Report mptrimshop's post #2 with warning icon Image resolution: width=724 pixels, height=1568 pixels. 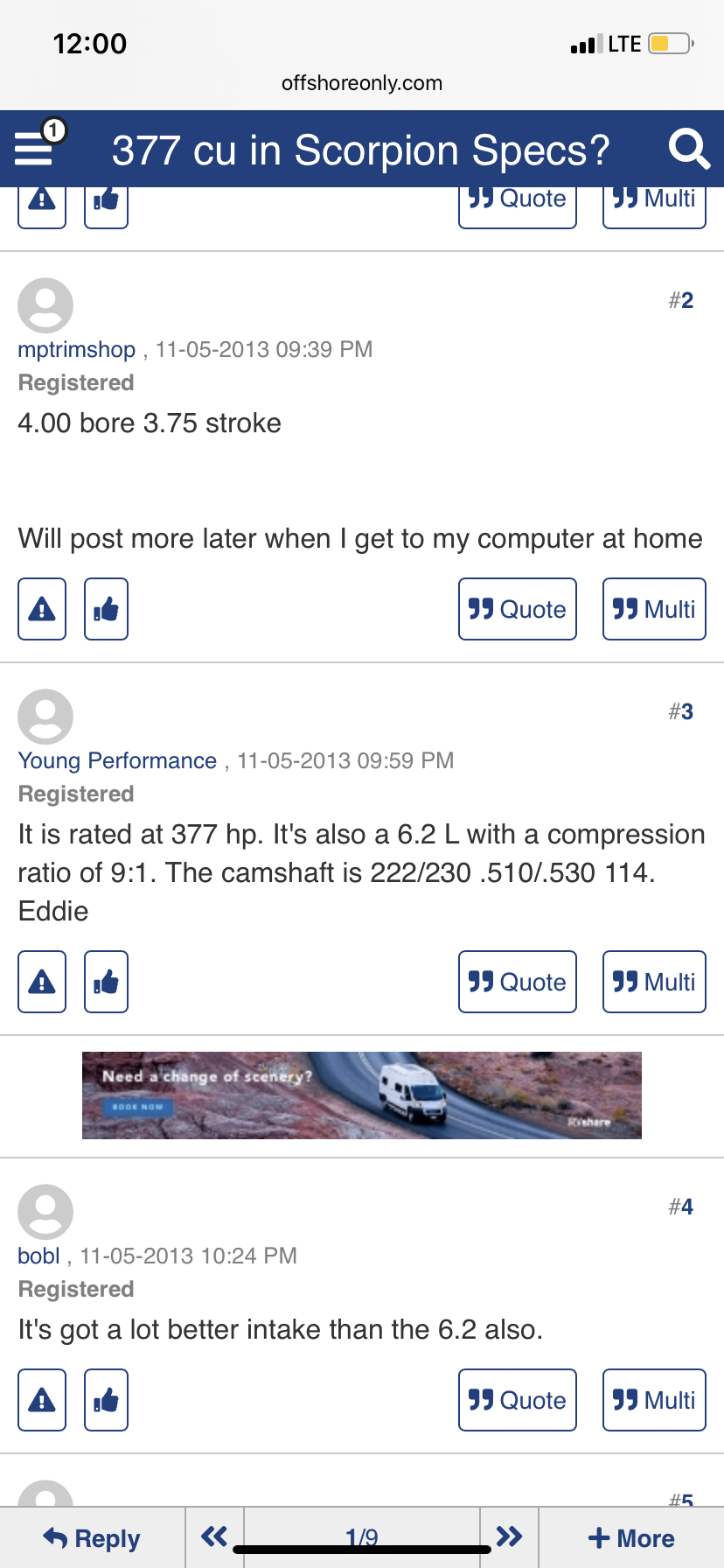(42, 609)
